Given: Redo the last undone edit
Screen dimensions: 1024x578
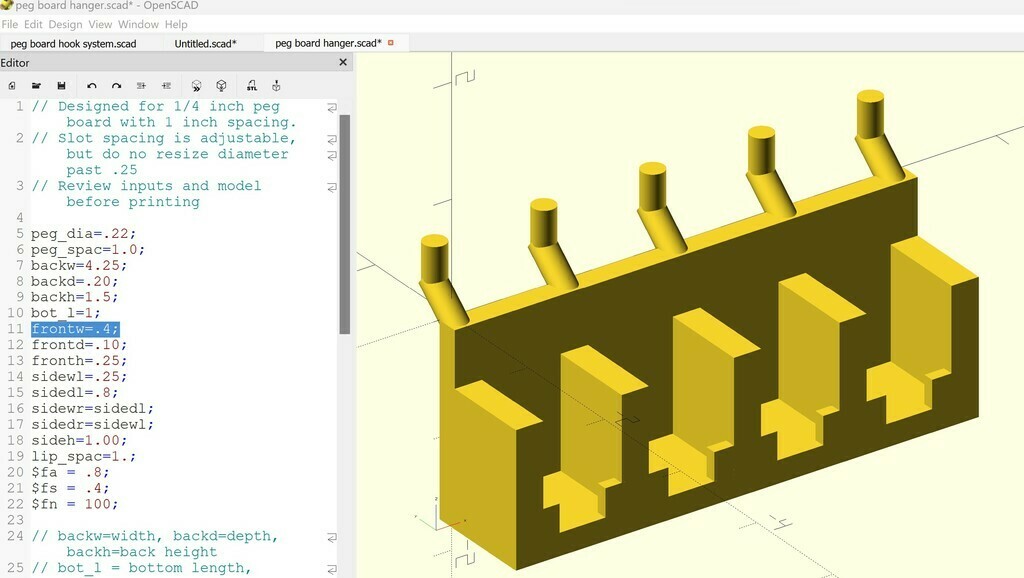Looking at the screenshot, I should [116, 86].
